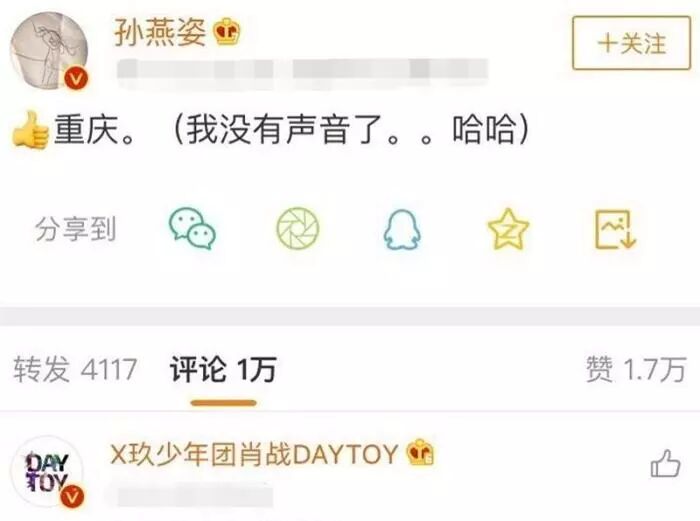Follow 孙燕姿 with +关注 button
Image resolution: width=700 pixels, height=521 pixels.
coord(631,43)
